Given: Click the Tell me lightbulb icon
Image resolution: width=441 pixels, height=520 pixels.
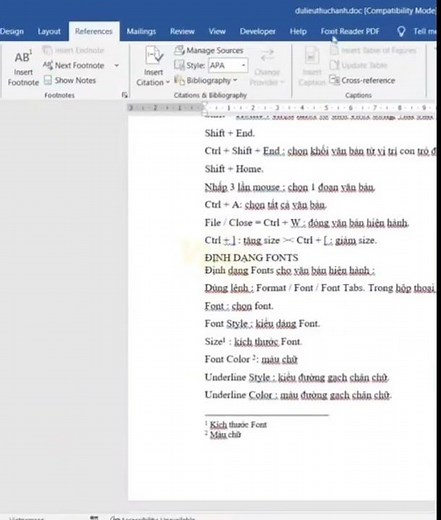Looking at the screenshot, I should coord(401,31).
